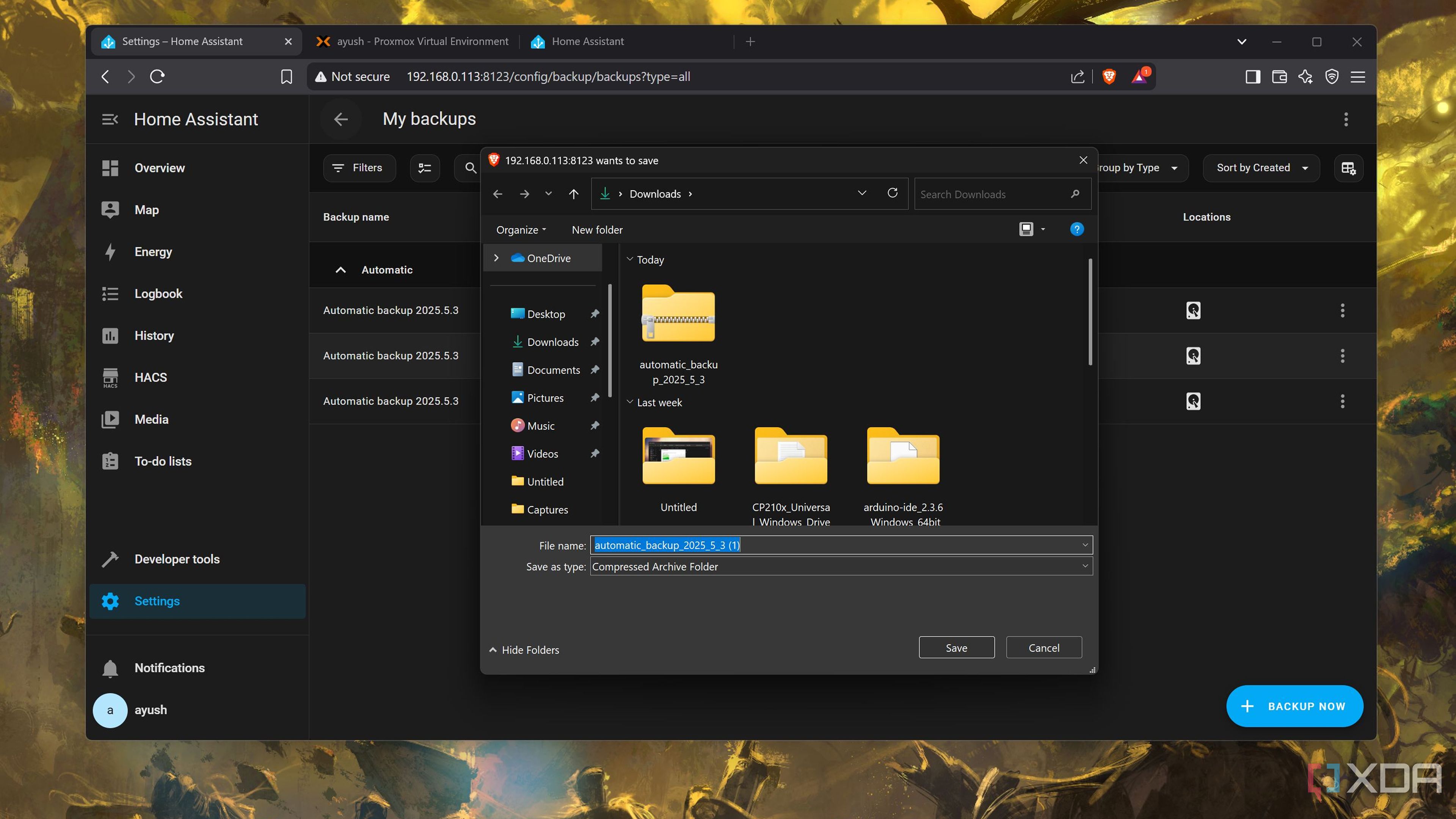Viewport: 1456px width, 819px height.
Task: Go back from My backups page
Action: pos(341,119)
